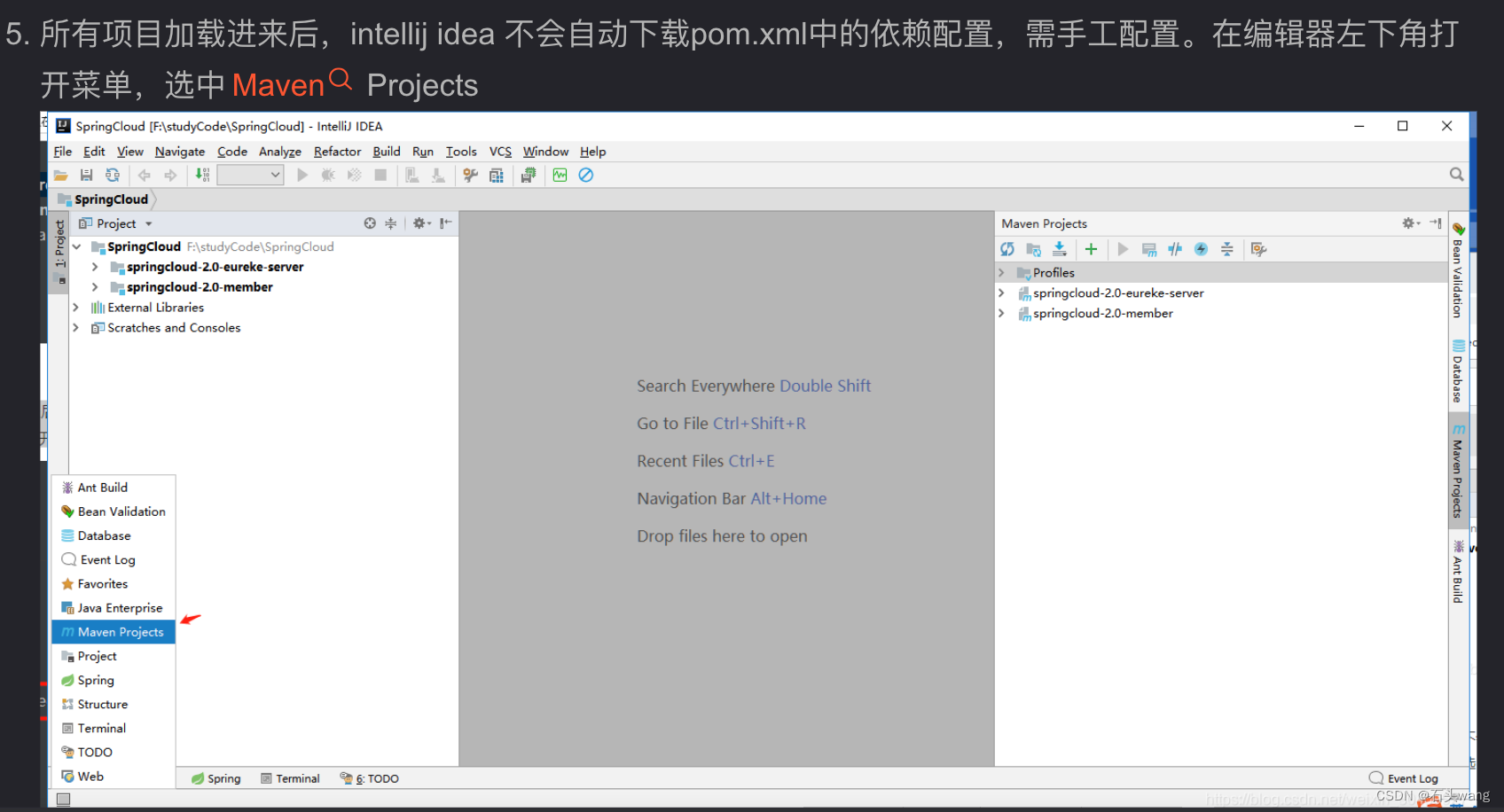Expand Profiles node in Maven panel
The width and height of the screenshot is (1504, 812).
tap(1002, 273)
